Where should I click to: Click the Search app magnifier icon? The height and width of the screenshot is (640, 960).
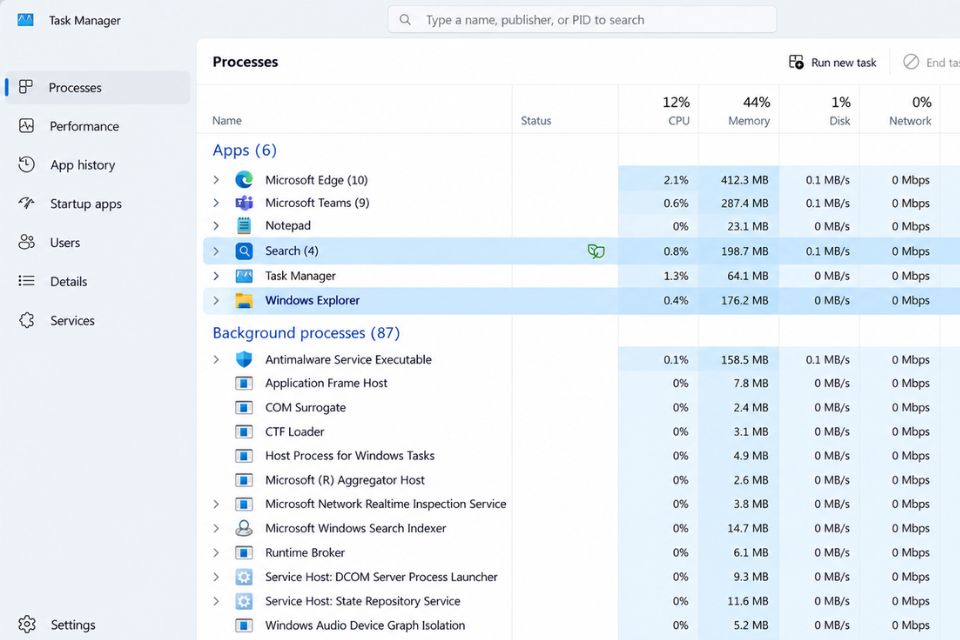244,250
